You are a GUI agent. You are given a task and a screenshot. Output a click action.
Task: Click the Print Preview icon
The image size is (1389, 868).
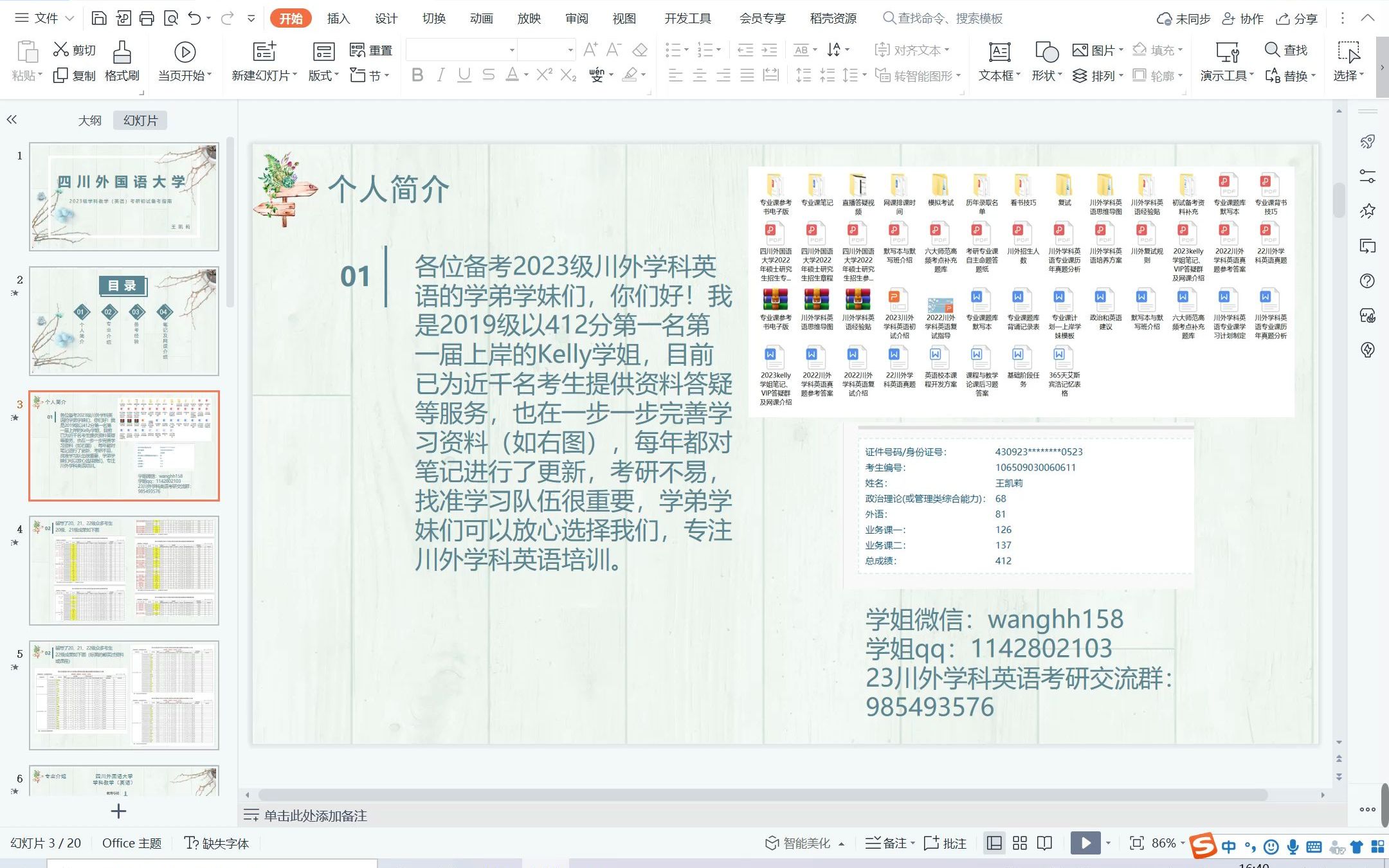pyautogui.click(x=170, y=18)
